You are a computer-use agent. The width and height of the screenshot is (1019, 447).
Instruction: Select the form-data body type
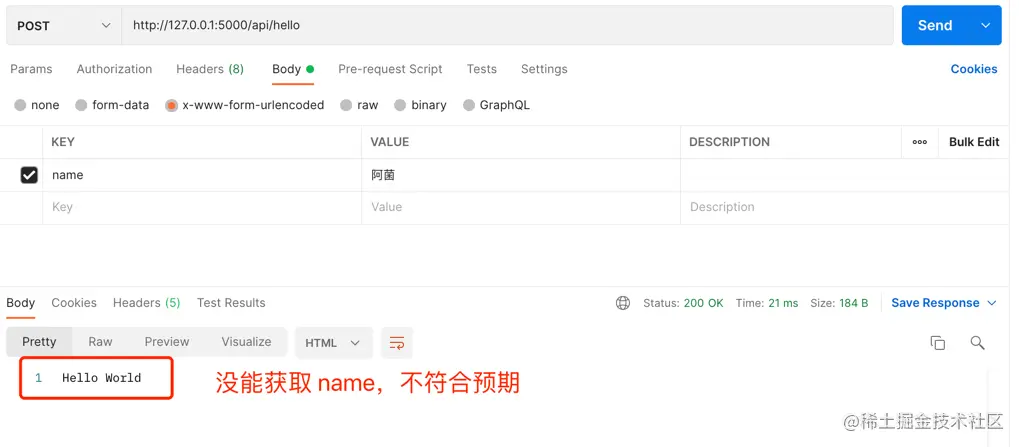81,105
